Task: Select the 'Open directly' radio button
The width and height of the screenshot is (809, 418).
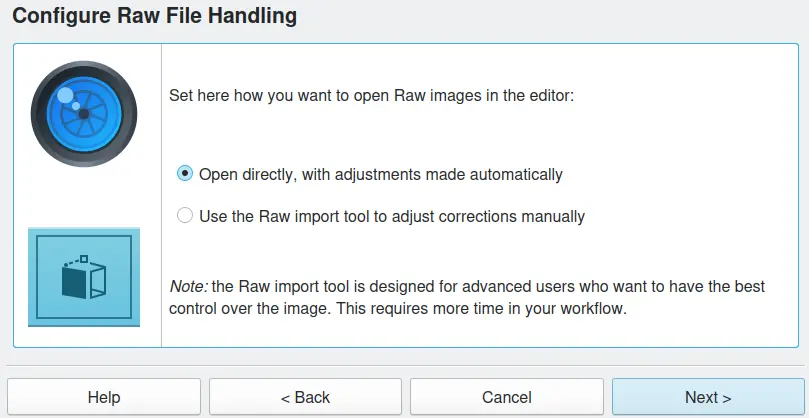Action: (184, 174)
